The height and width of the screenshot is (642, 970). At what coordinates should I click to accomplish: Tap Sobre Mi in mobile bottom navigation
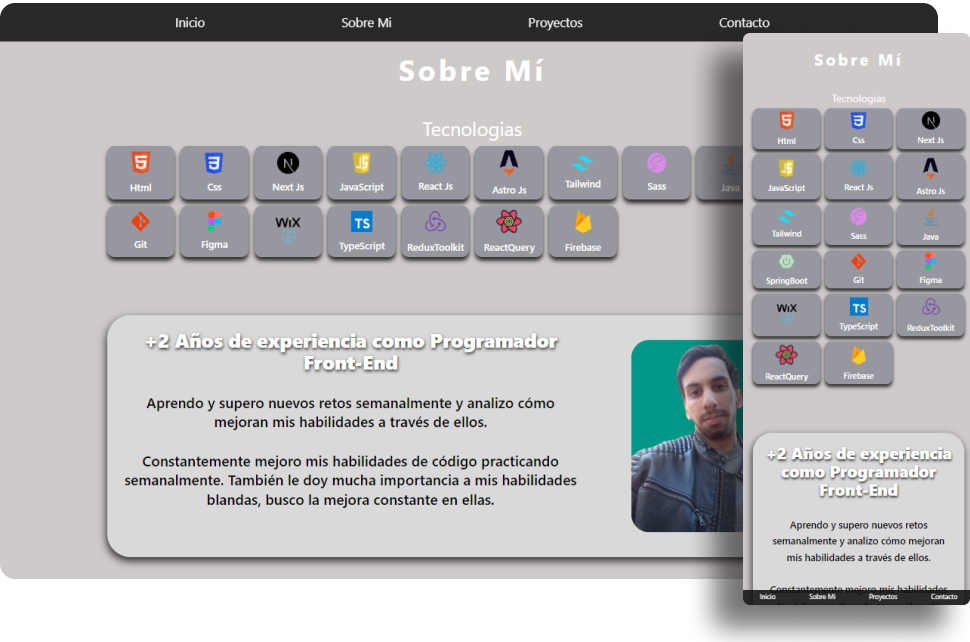click(822, 597)
